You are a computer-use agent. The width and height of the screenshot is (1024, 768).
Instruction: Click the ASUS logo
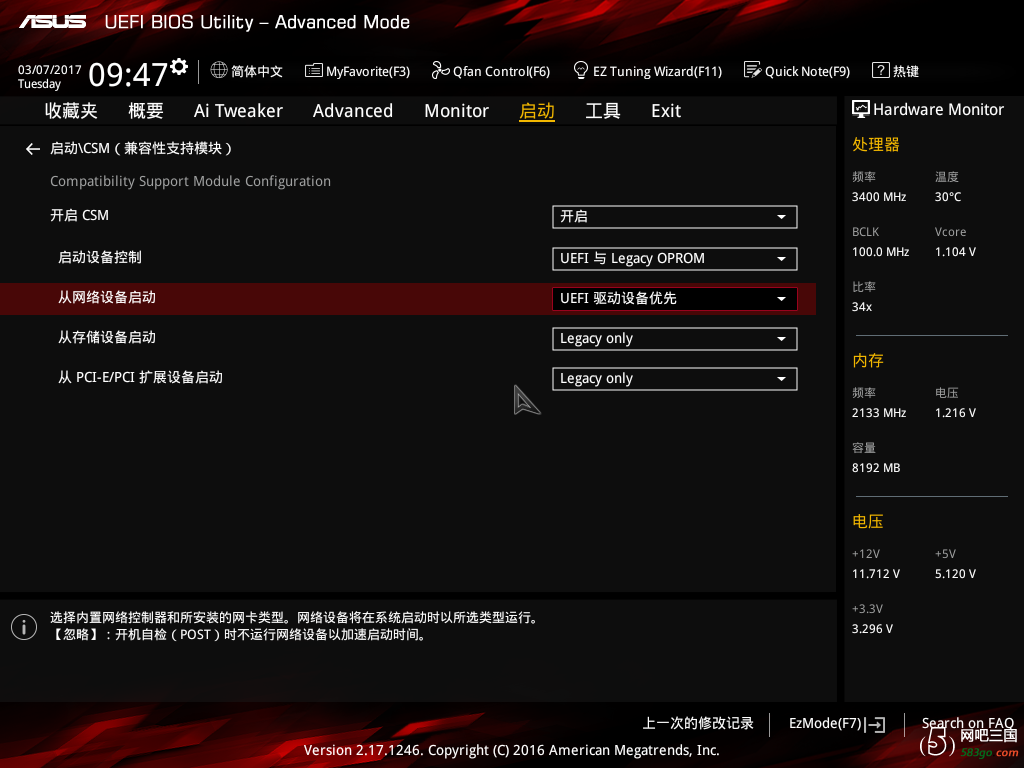point(53,22)
